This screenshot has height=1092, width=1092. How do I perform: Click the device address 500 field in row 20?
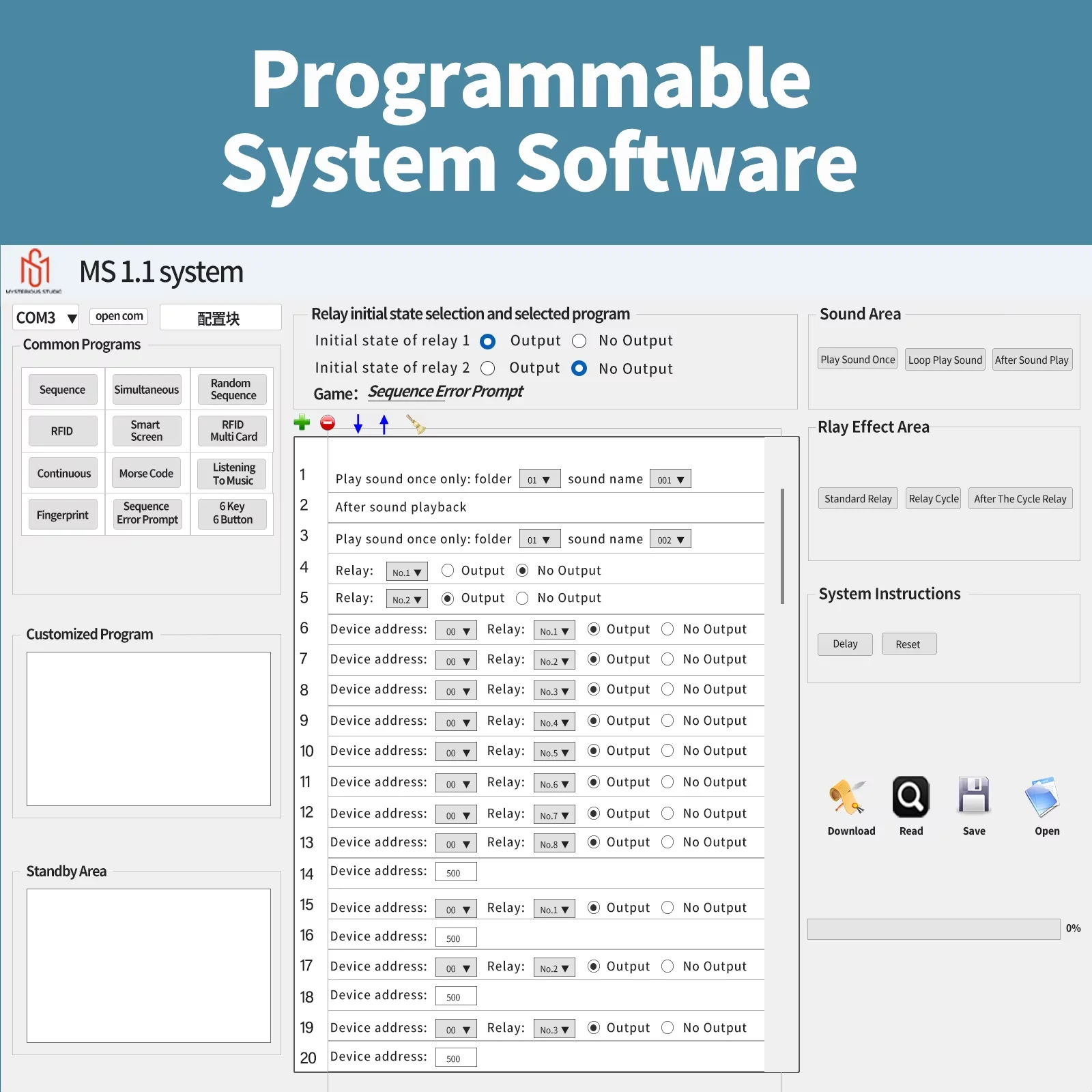456,1058
